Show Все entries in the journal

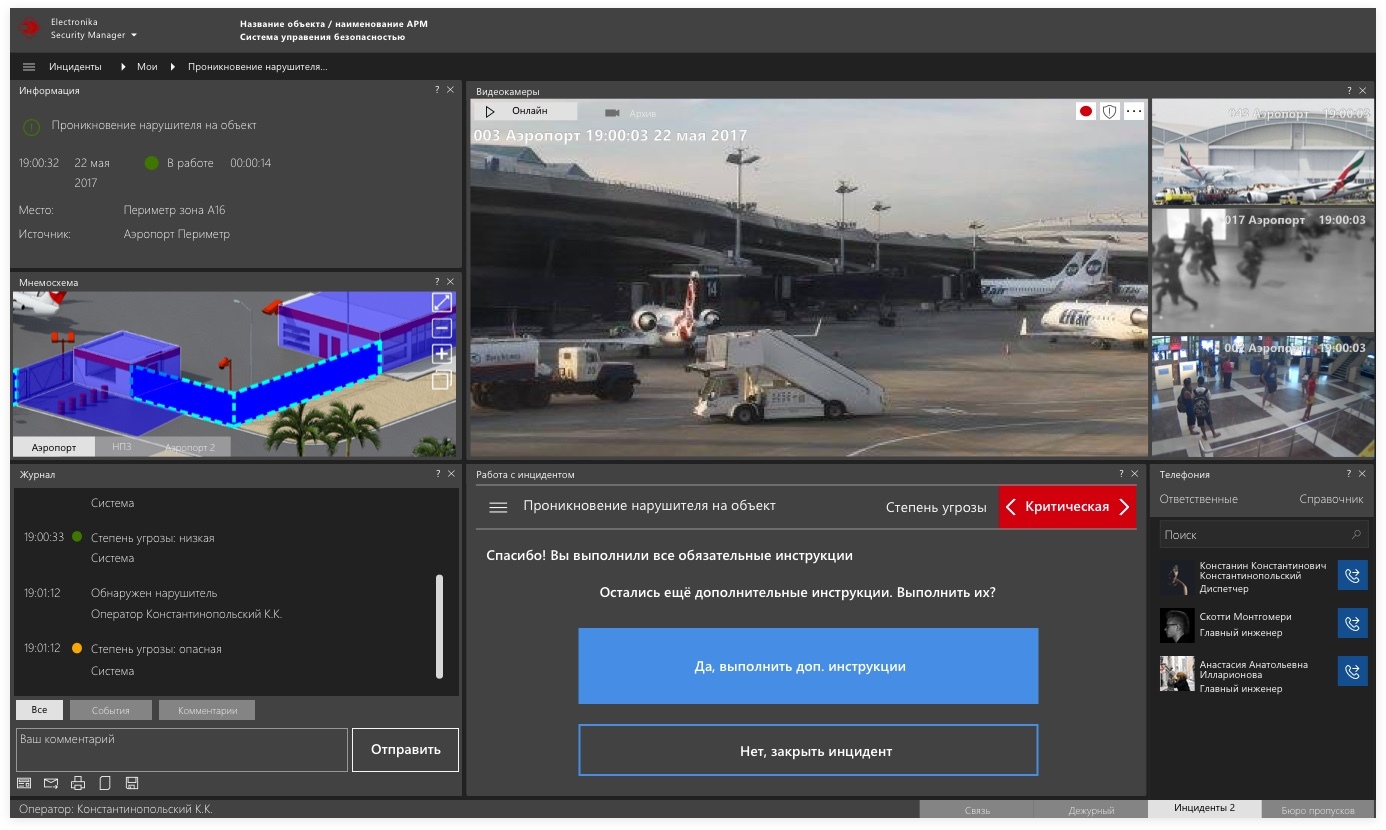point(39,710)
